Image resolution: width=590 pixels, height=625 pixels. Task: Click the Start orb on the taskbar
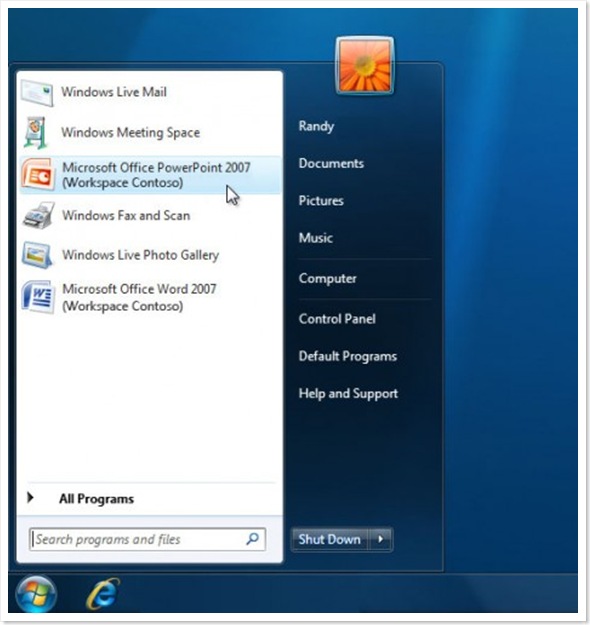(x=36, y=594)
